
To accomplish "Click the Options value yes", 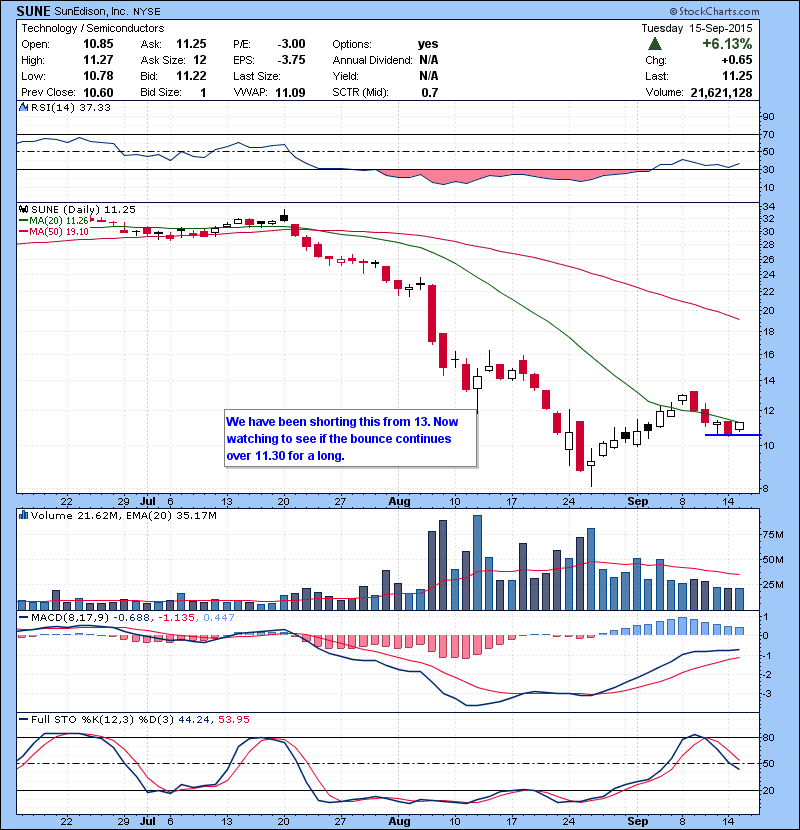I will (428, 44).
